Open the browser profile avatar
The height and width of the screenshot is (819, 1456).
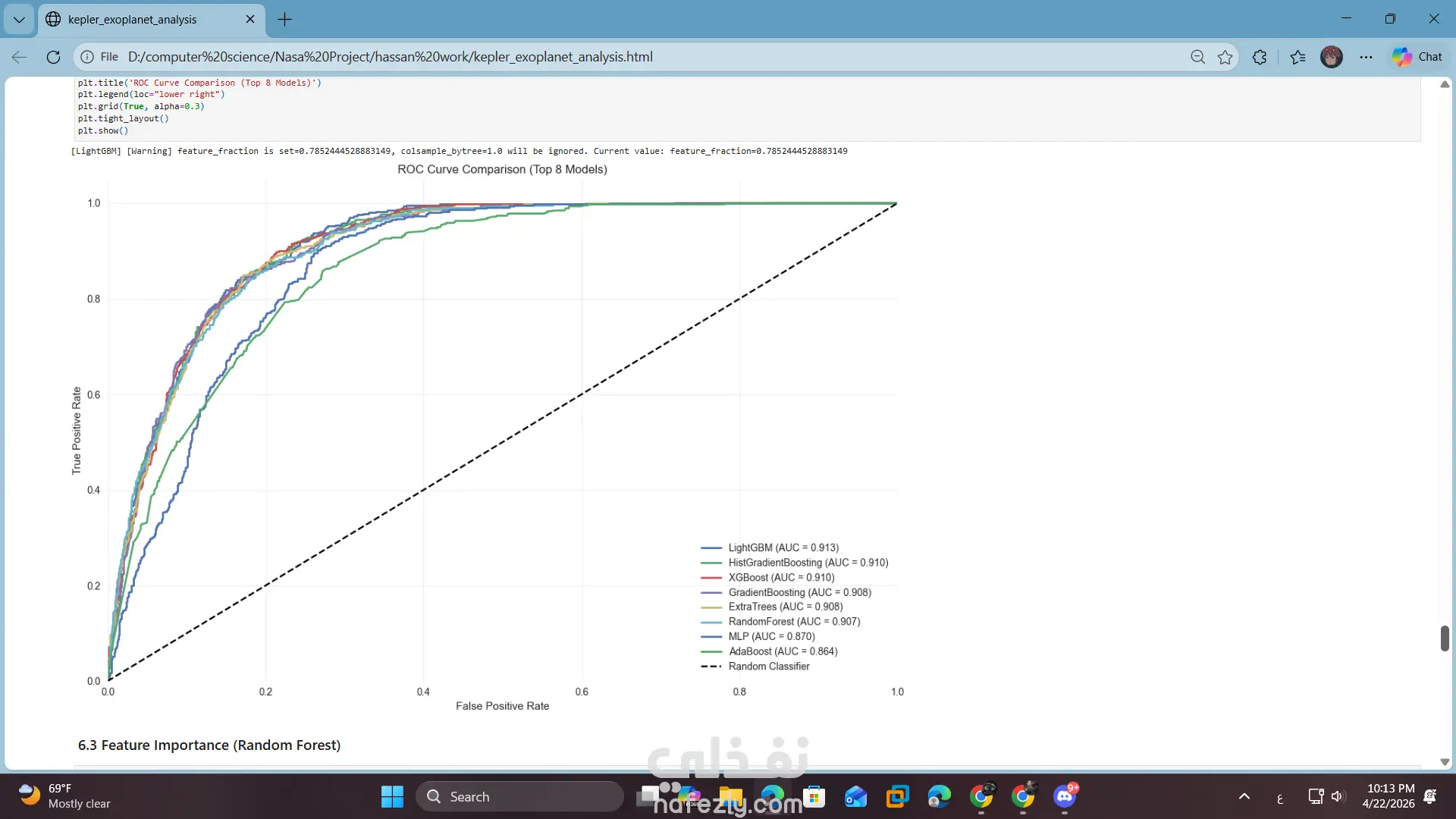point(1331,57)
